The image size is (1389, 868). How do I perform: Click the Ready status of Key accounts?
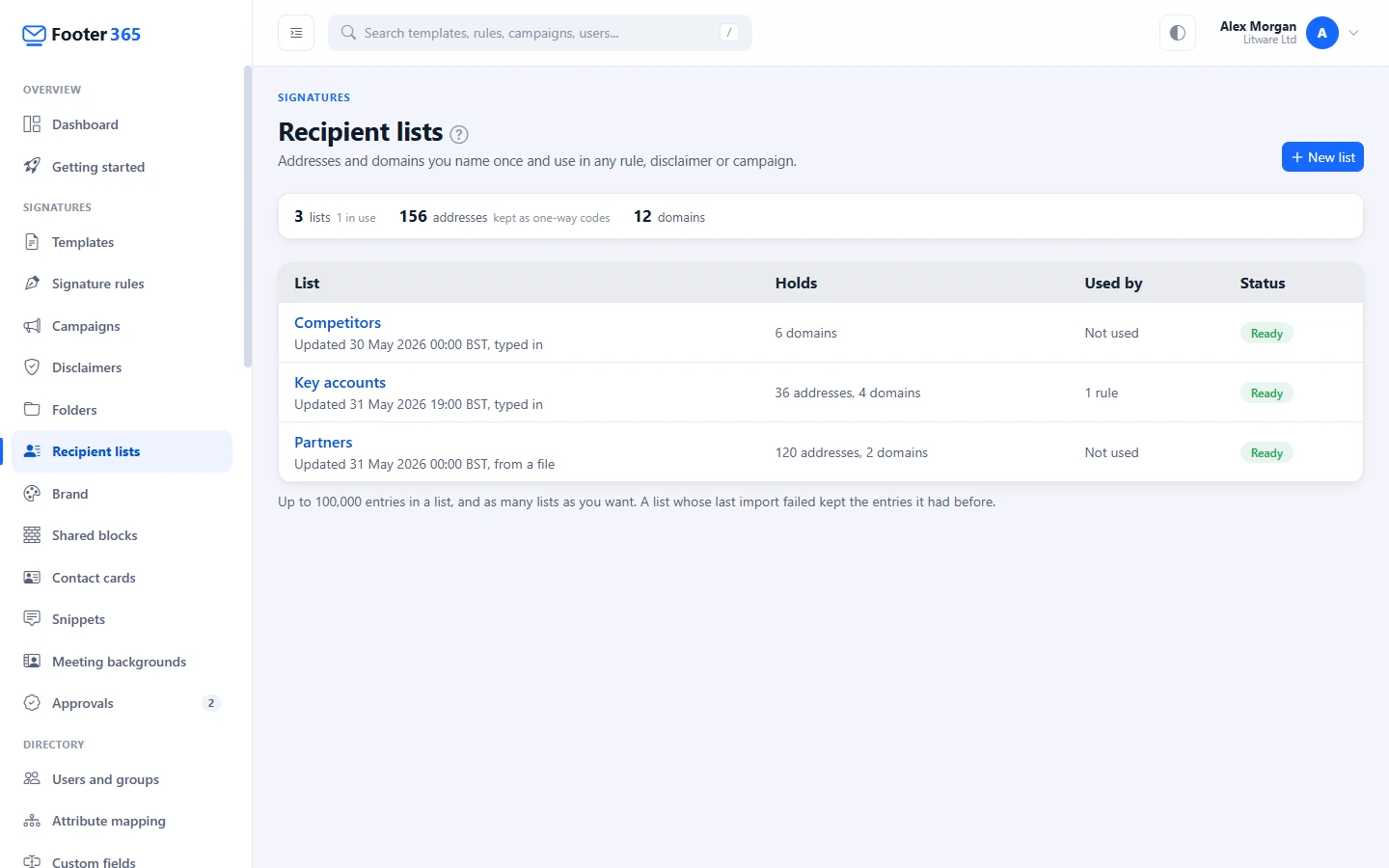[1266, 393]
